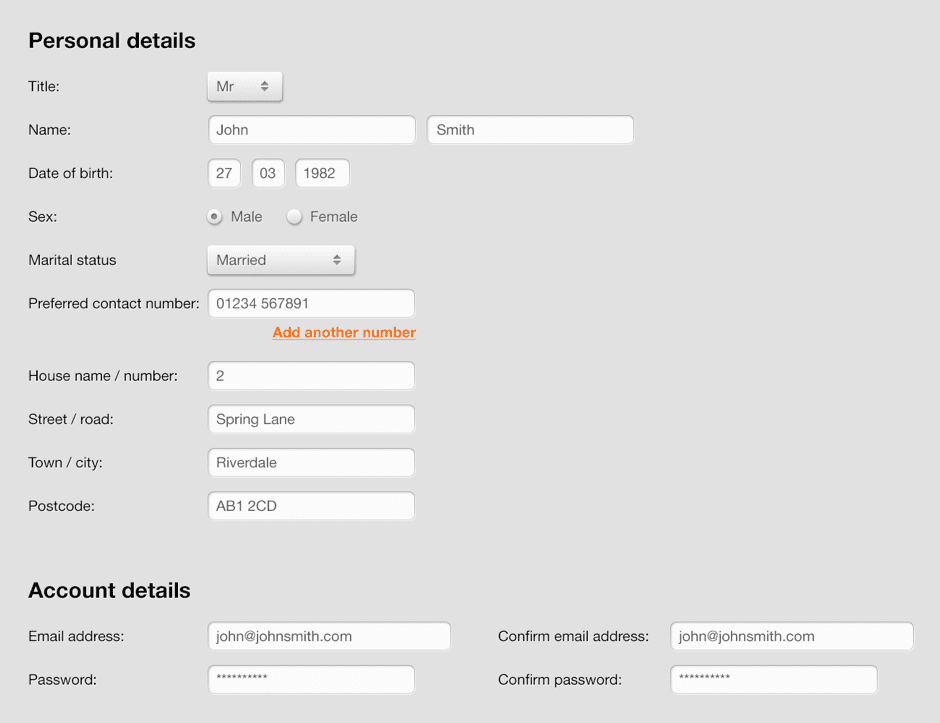Click the Email address input field
940x723 pixels.
click(329, 636)
